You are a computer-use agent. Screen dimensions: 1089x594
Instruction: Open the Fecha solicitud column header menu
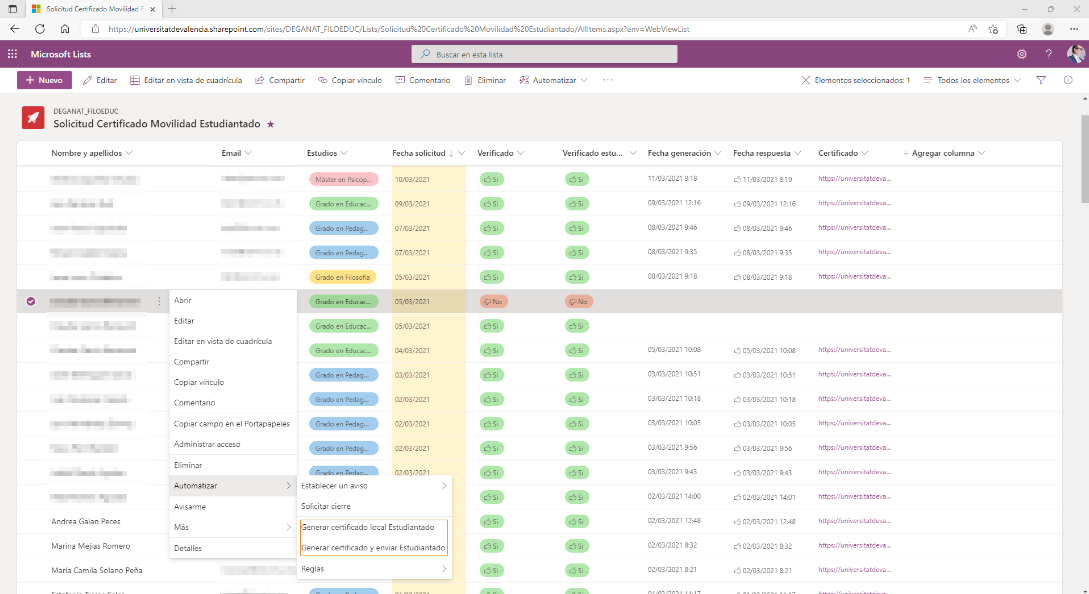[x=421, y=153]
